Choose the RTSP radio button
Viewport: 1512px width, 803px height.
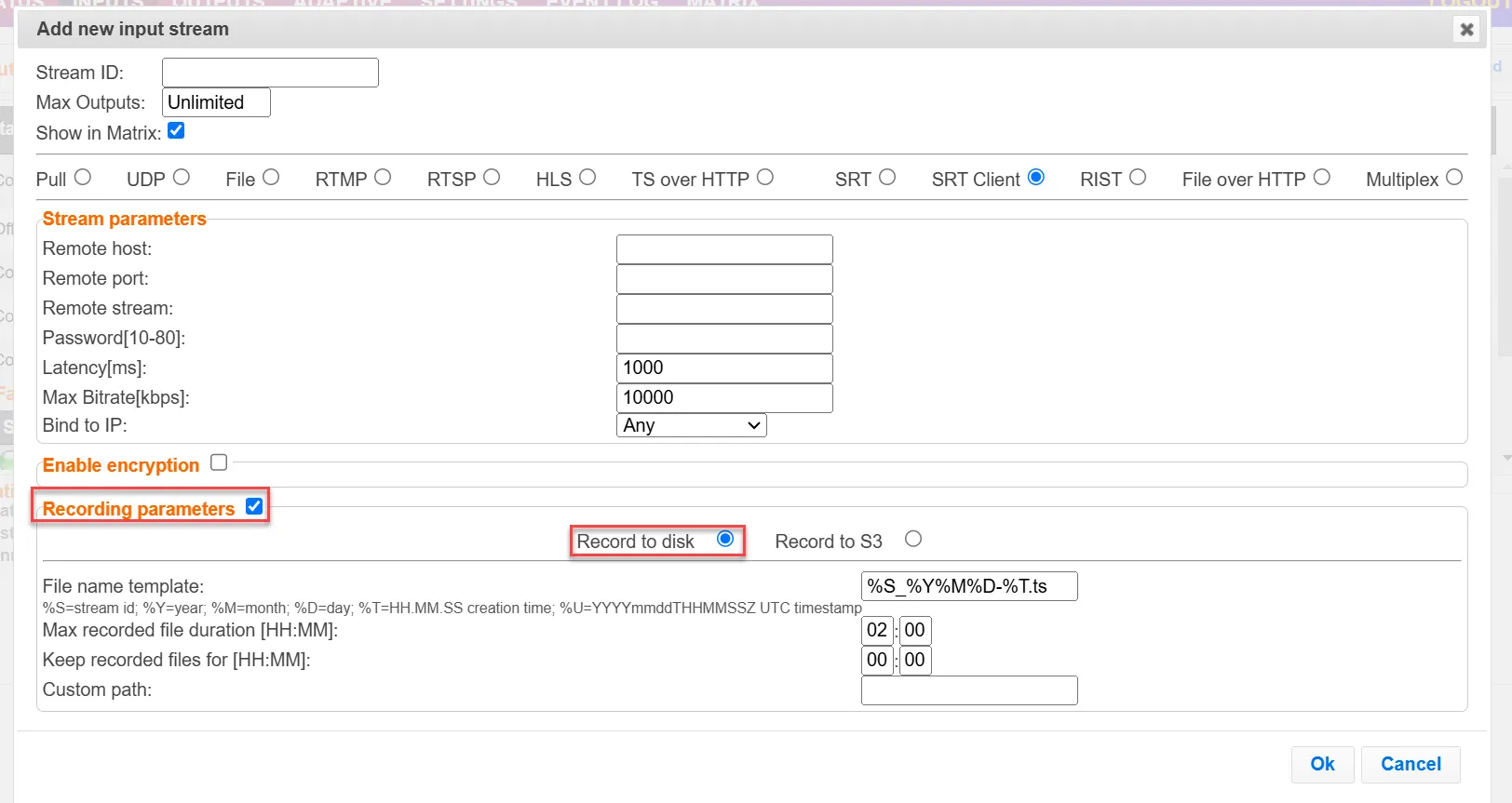click(492, 177)
